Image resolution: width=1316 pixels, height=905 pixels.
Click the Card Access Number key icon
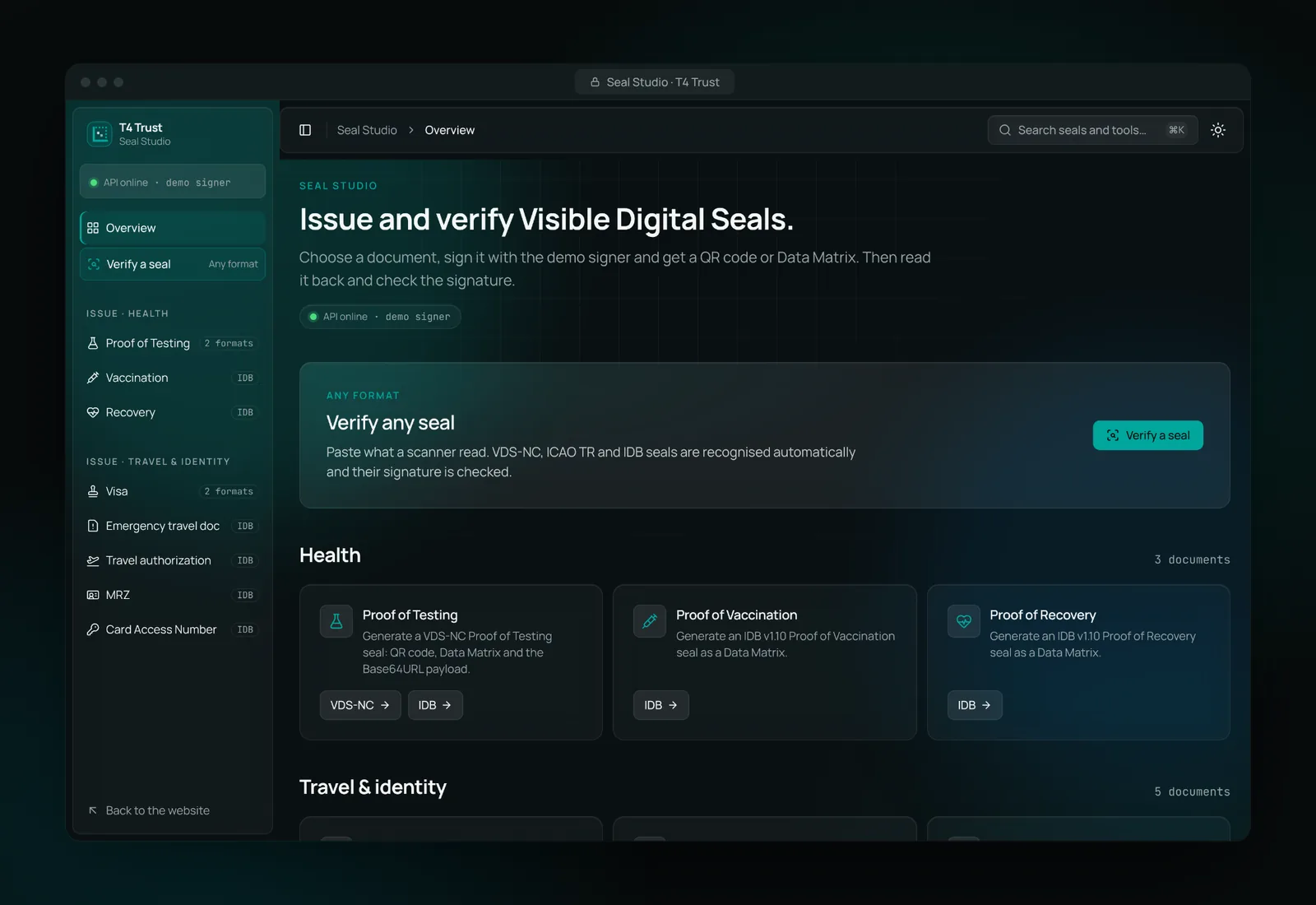pyautogui.click(x=93, y=629)
